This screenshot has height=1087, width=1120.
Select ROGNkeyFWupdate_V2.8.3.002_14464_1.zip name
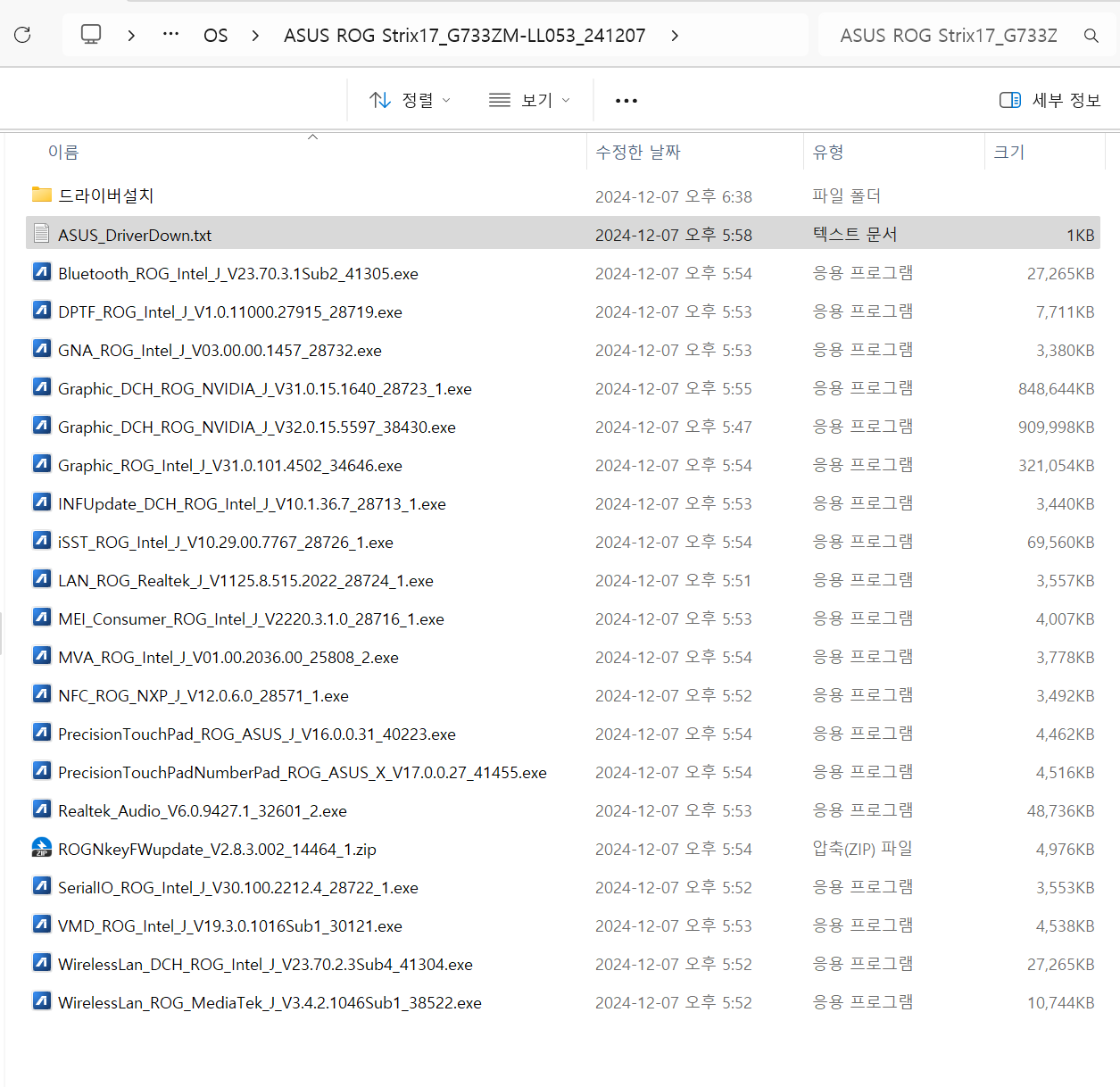click(x=217, y=849)
